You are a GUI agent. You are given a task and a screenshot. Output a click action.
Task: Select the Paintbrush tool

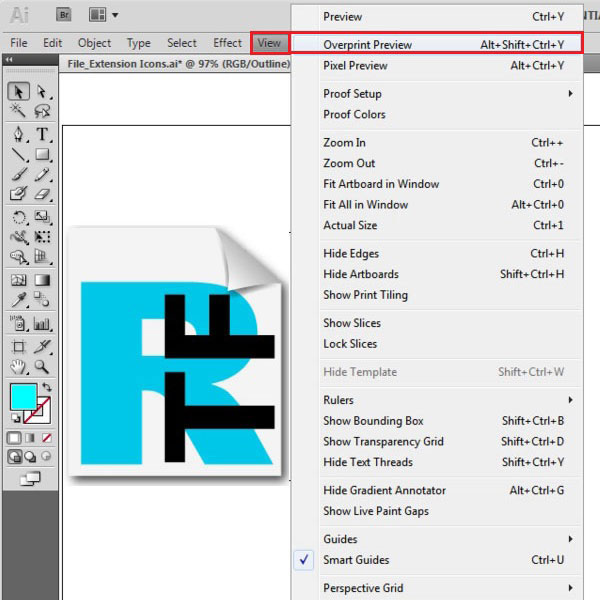[x=18, y=174]
